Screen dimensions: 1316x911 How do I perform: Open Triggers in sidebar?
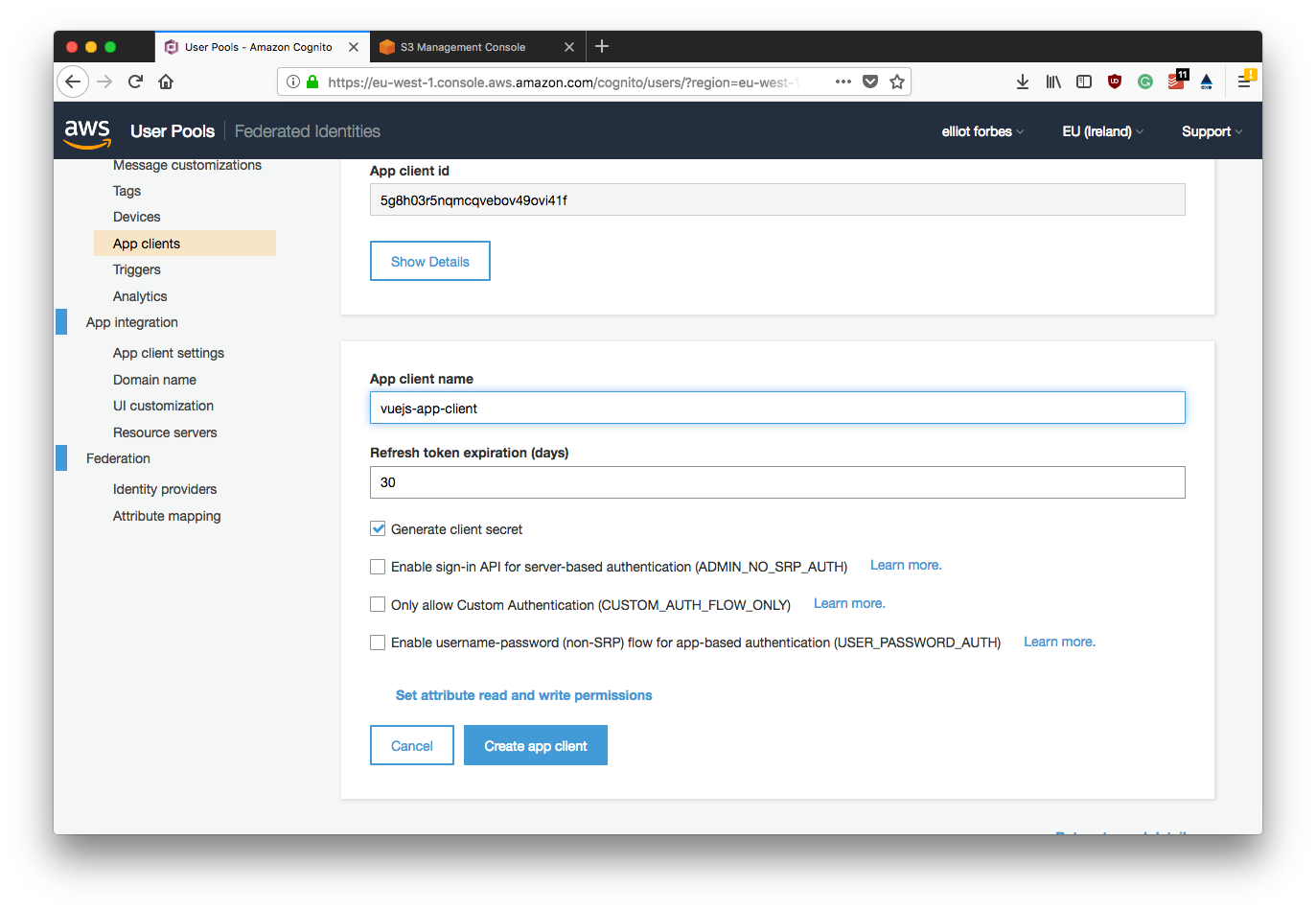[137, 269]
